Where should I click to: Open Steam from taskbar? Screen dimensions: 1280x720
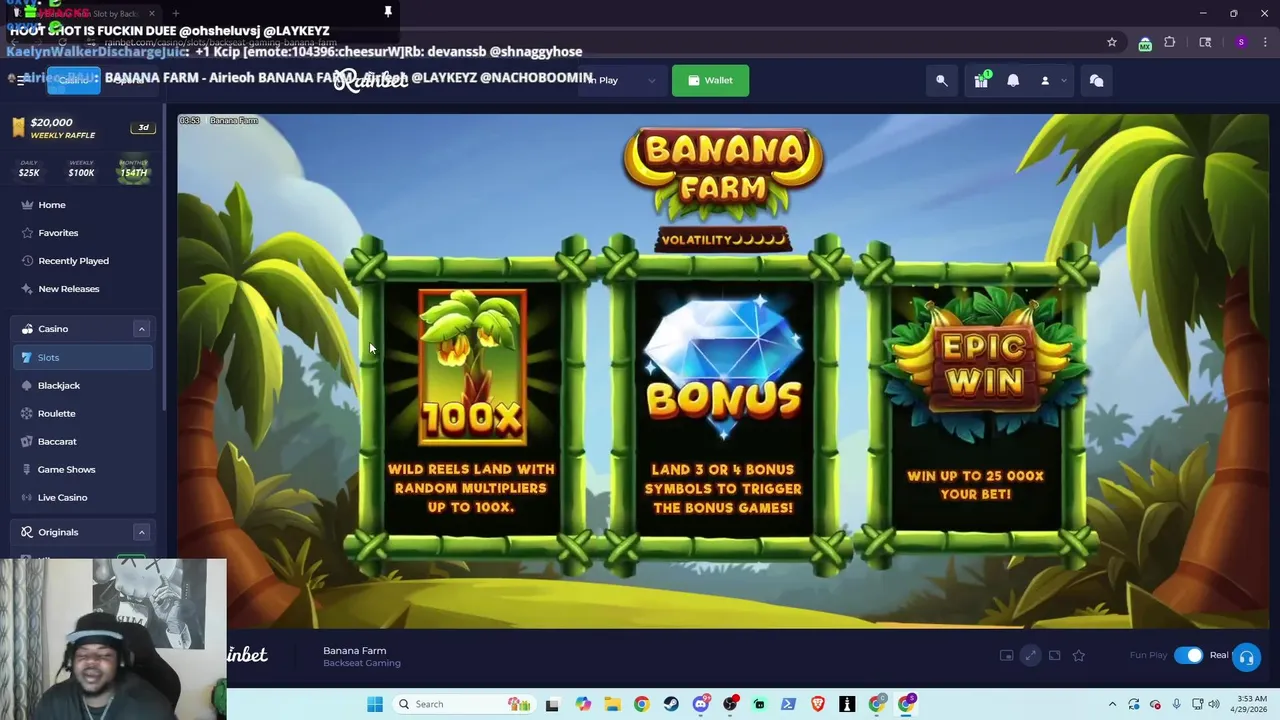pyautogui.click(x=671, y=704)
